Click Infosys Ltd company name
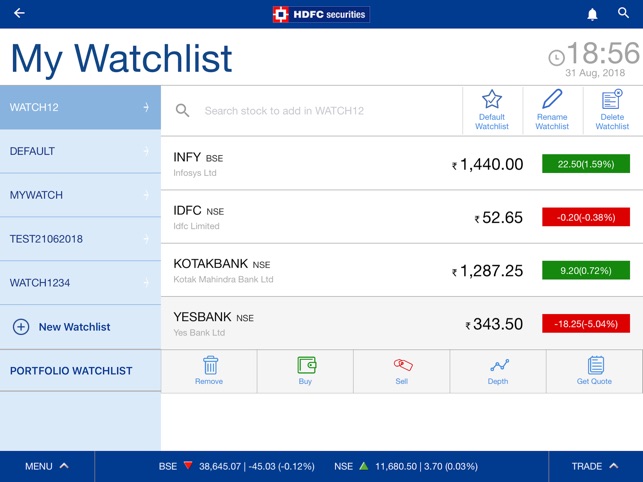643x482 pixels. point(195,173)
